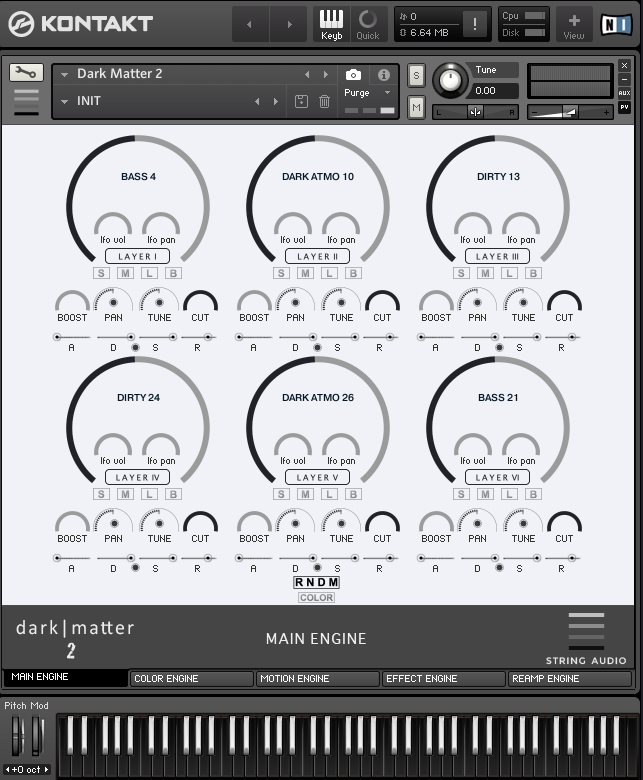The image size is (643, 780).
Task: Open the Purge dropdown menu
Action: click(366, 93)
